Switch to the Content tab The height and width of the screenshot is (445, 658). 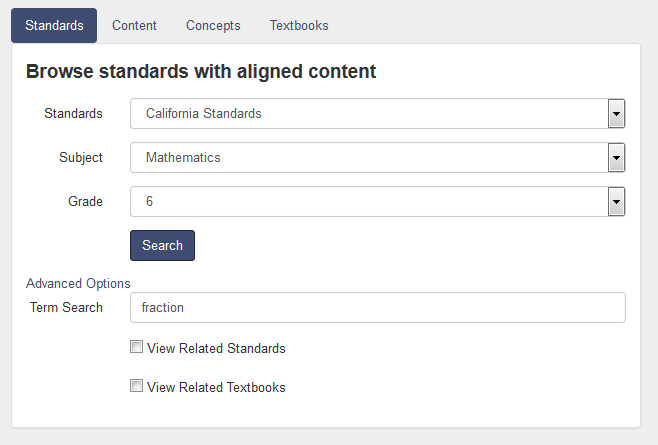134,26
